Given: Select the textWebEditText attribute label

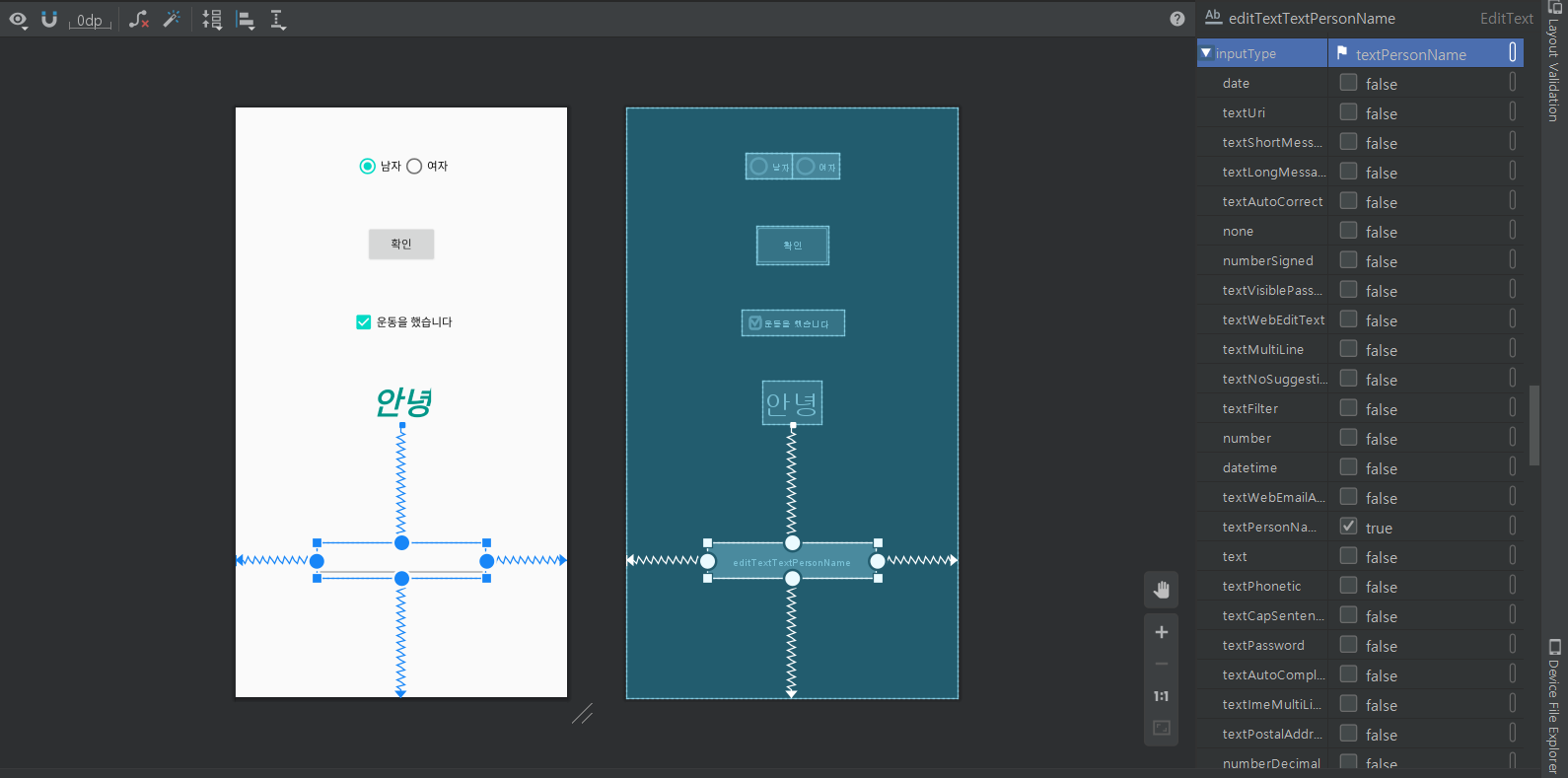Looking at the screenshot, I should coord(1273,319).
